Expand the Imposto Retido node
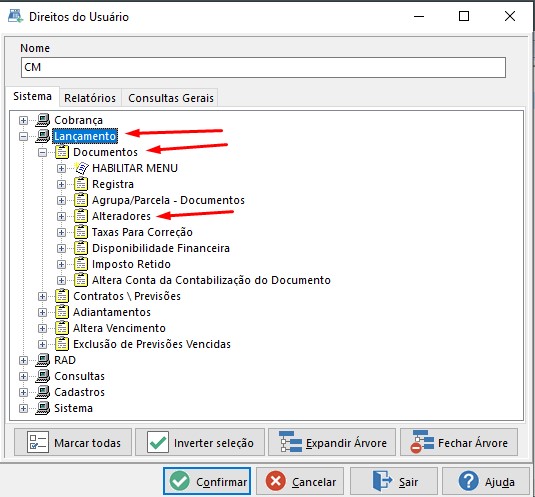Screen dimensions: 535x497 click(61, 265)
